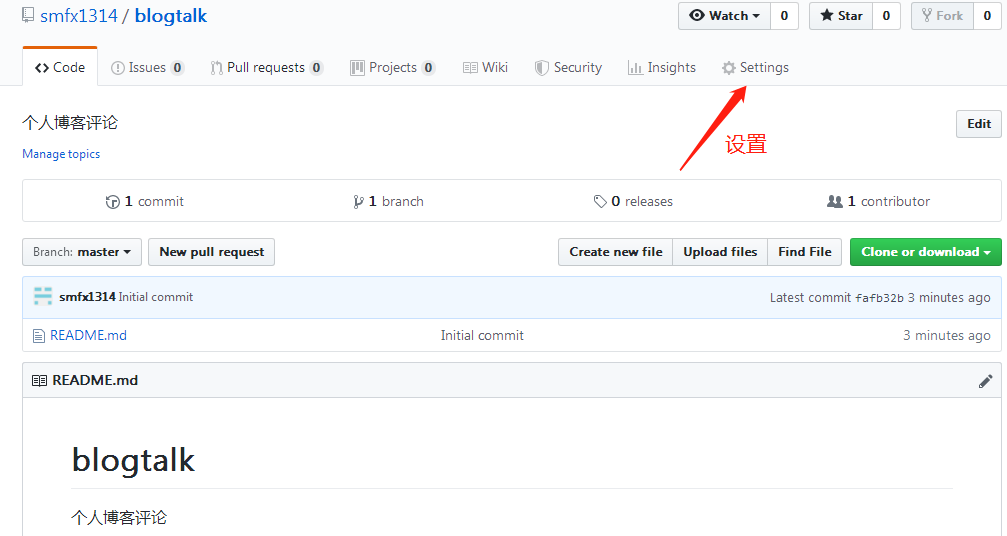Click the Manage topics link
1007x536 pixels.
point(61,154)
